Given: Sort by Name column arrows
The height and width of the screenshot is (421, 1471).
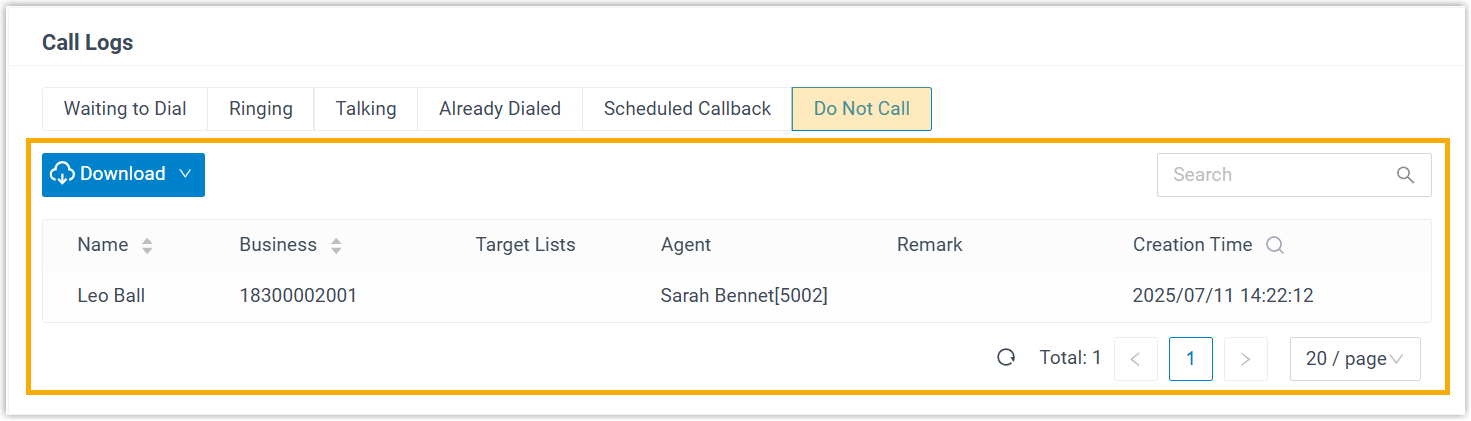Looking at the screenshot, I should [147, 245].
